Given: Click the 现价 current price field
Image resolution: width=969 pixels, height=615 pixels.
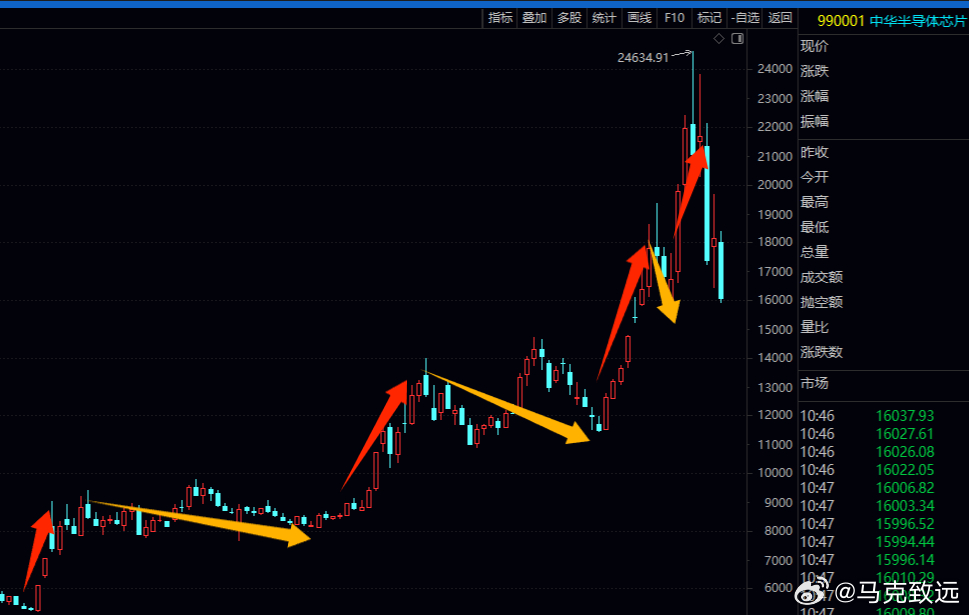Looking at the screenshot, I should coord(814,46).
